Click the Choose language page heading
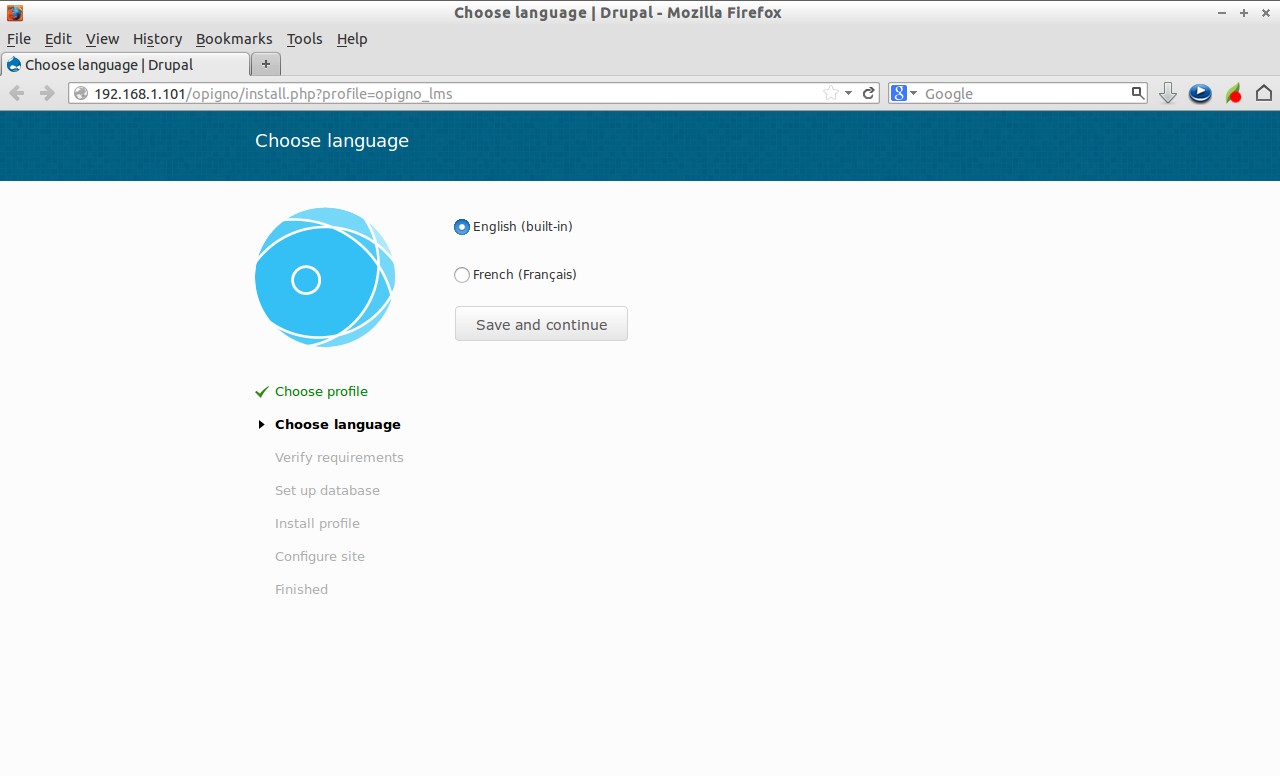The height and width of the screenshot is (776, 1280). click(332, 141)
